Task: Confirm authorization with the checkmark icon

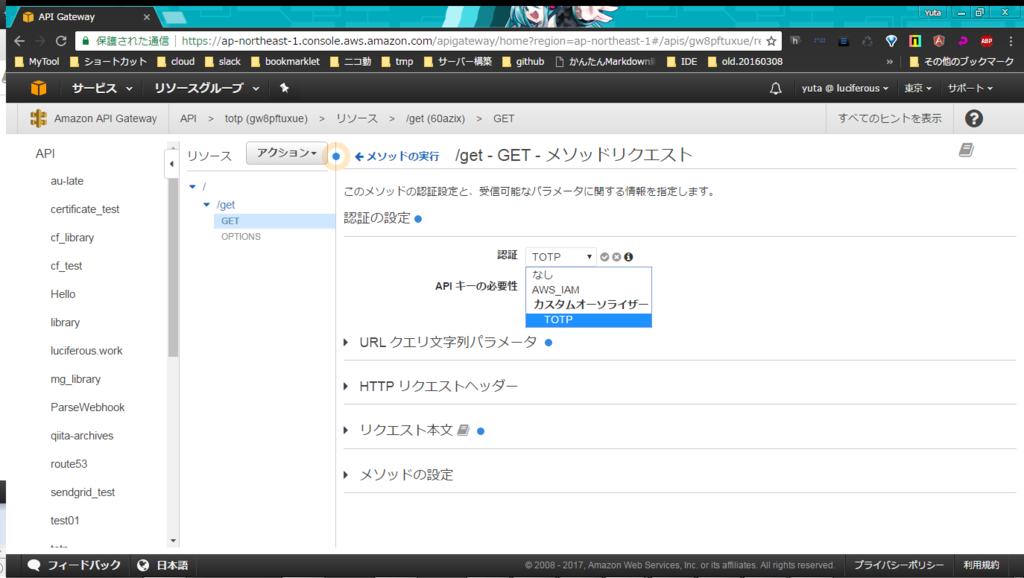Action: click(605, 257)
